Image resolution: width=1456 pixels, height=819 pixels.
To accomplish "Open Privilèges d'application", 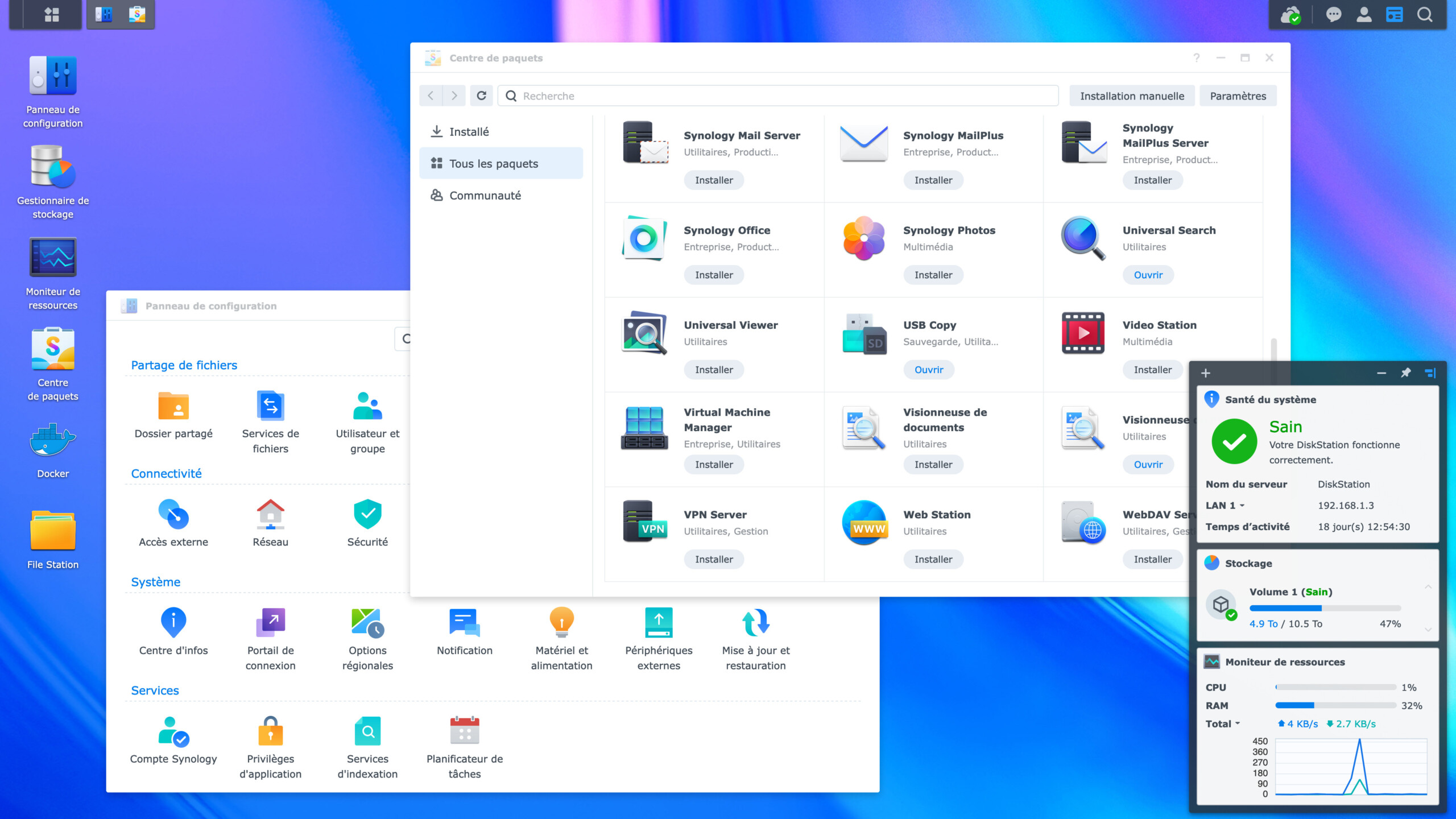I will pos(271,747).
